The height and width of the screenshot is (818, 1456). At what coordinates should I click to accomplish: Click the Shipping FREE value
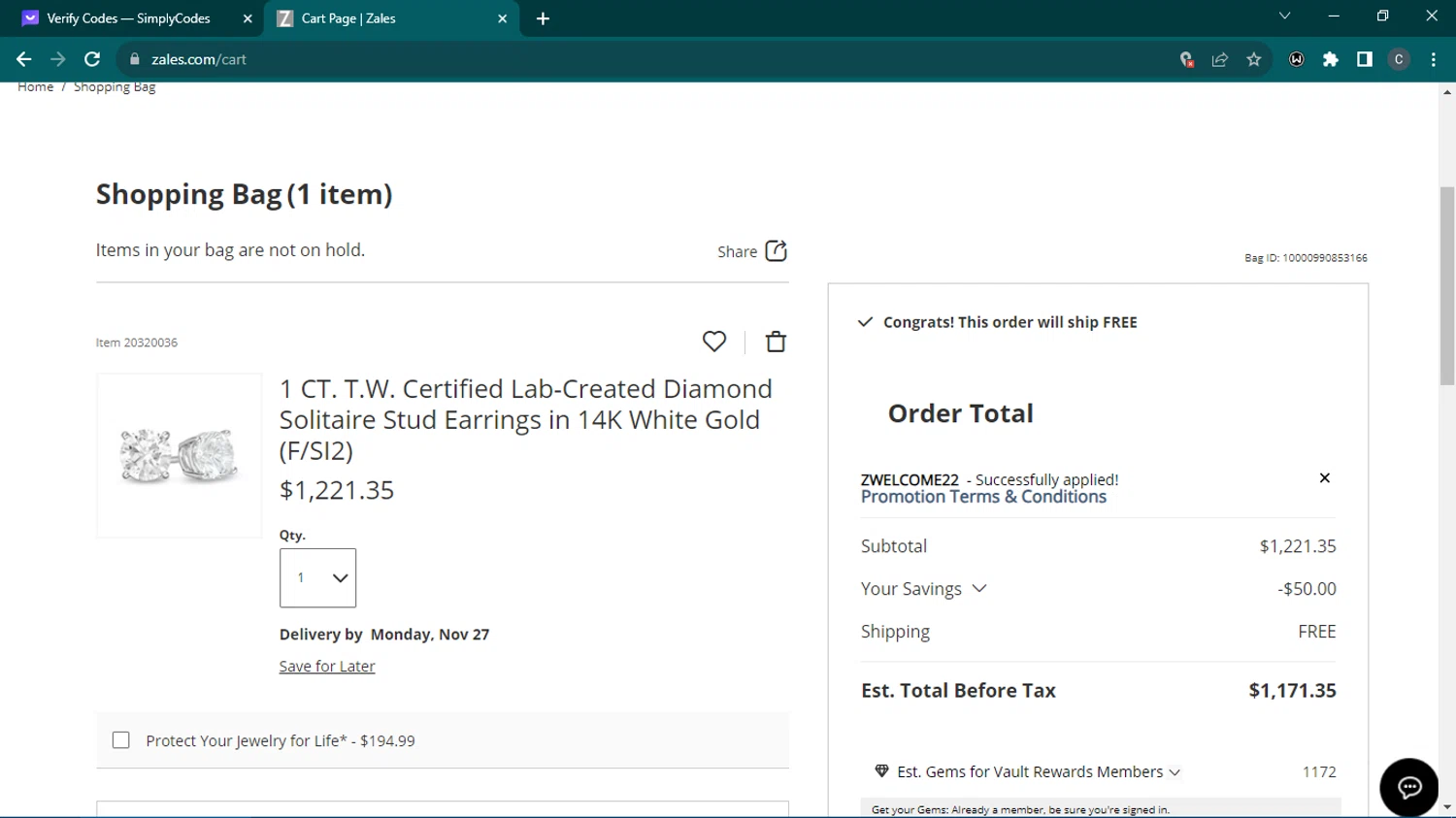click(1317, 632)
